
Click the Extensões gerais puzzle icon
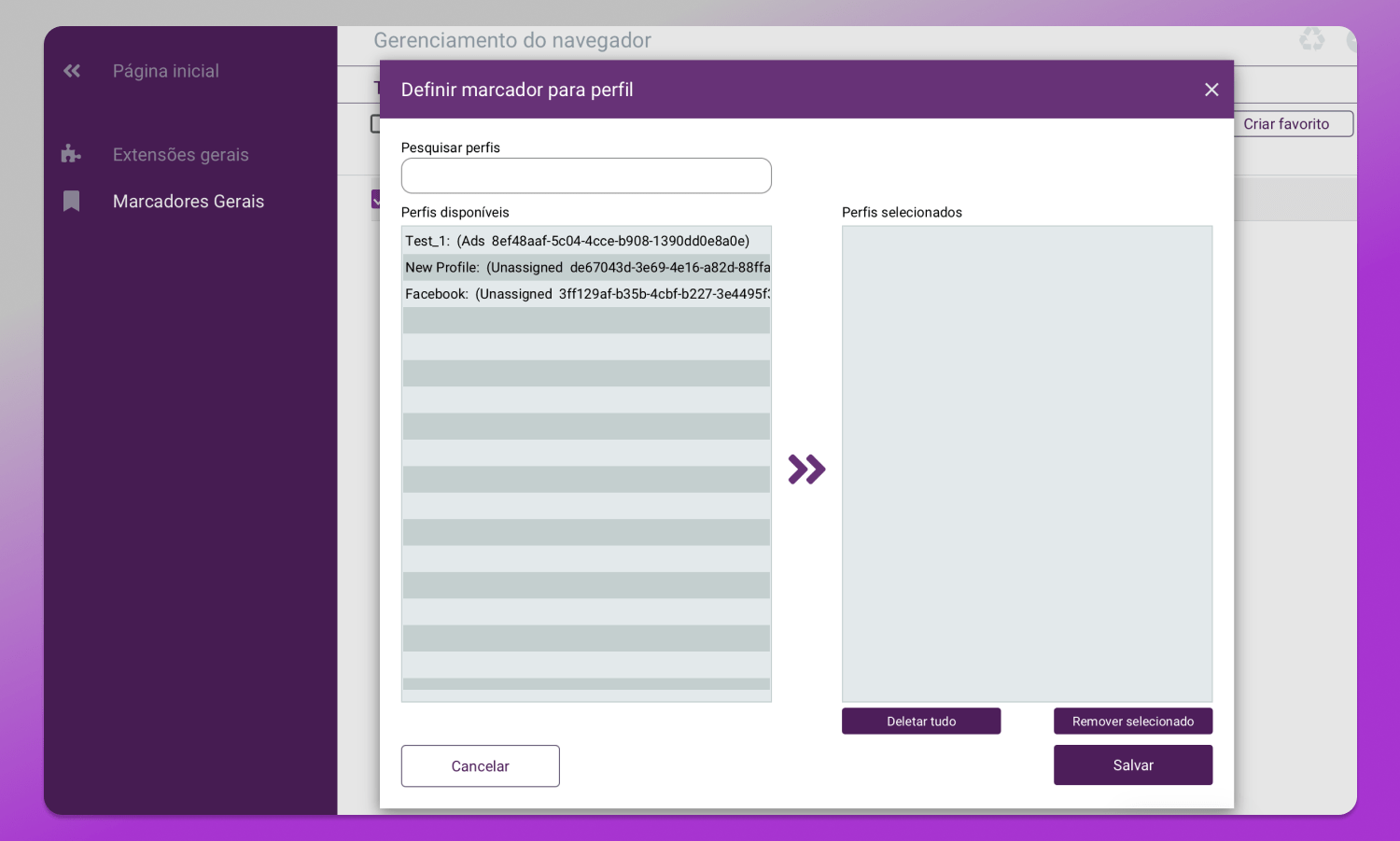[71, 154]
